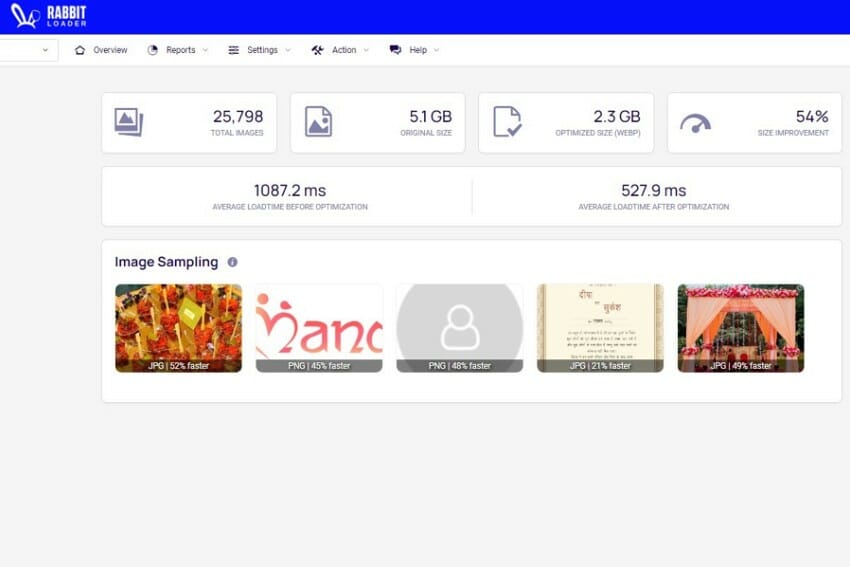Click the Action tools icon
This screenshot has width=850, height=567.
point(317,50)
